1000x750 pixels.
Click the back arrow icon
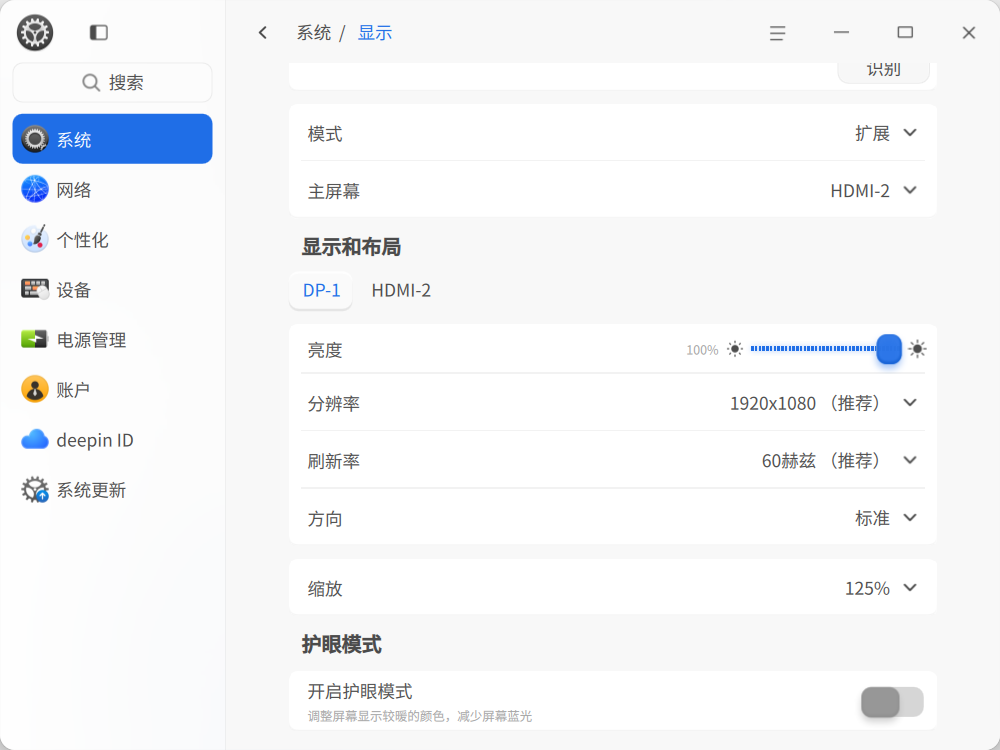pos(263,33)
